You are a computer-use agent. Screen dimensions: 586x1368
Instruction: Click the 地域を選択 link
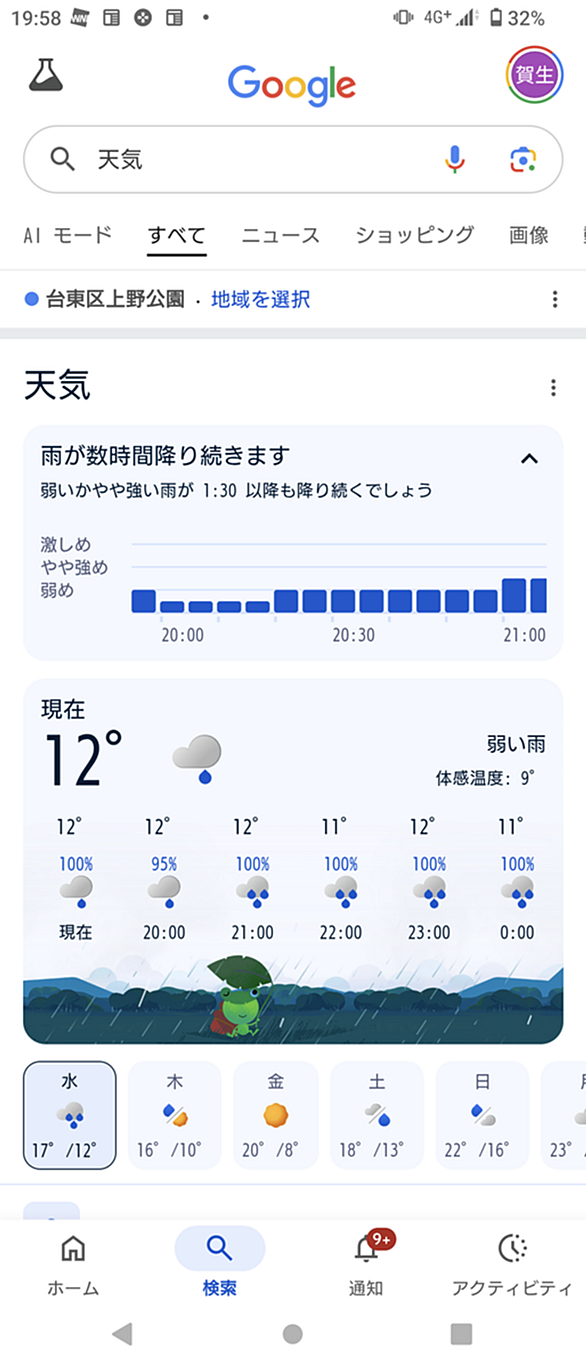pos(260,299)
